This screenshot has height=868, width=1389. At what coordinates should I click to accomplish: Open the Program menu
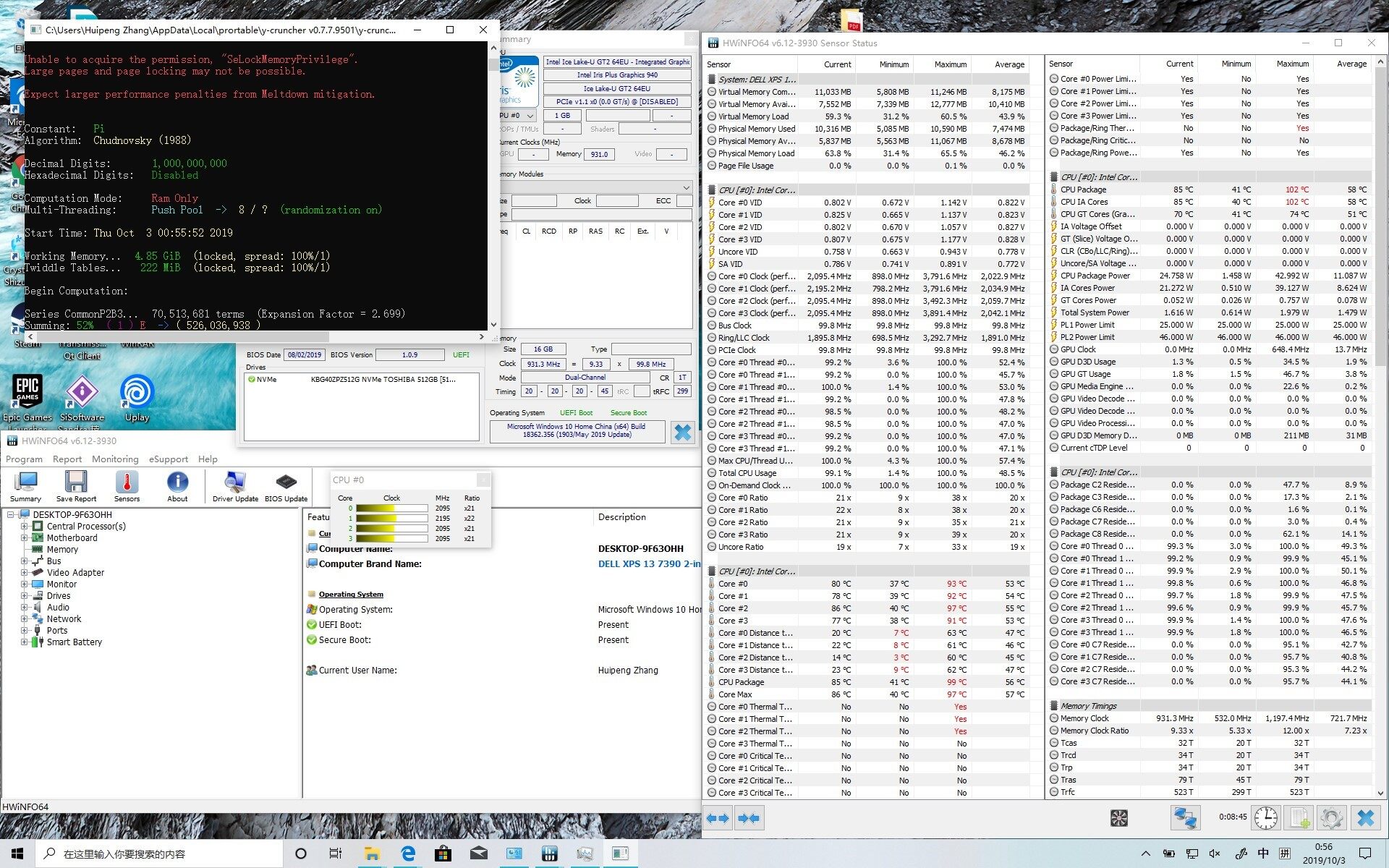tap(24, 459)
